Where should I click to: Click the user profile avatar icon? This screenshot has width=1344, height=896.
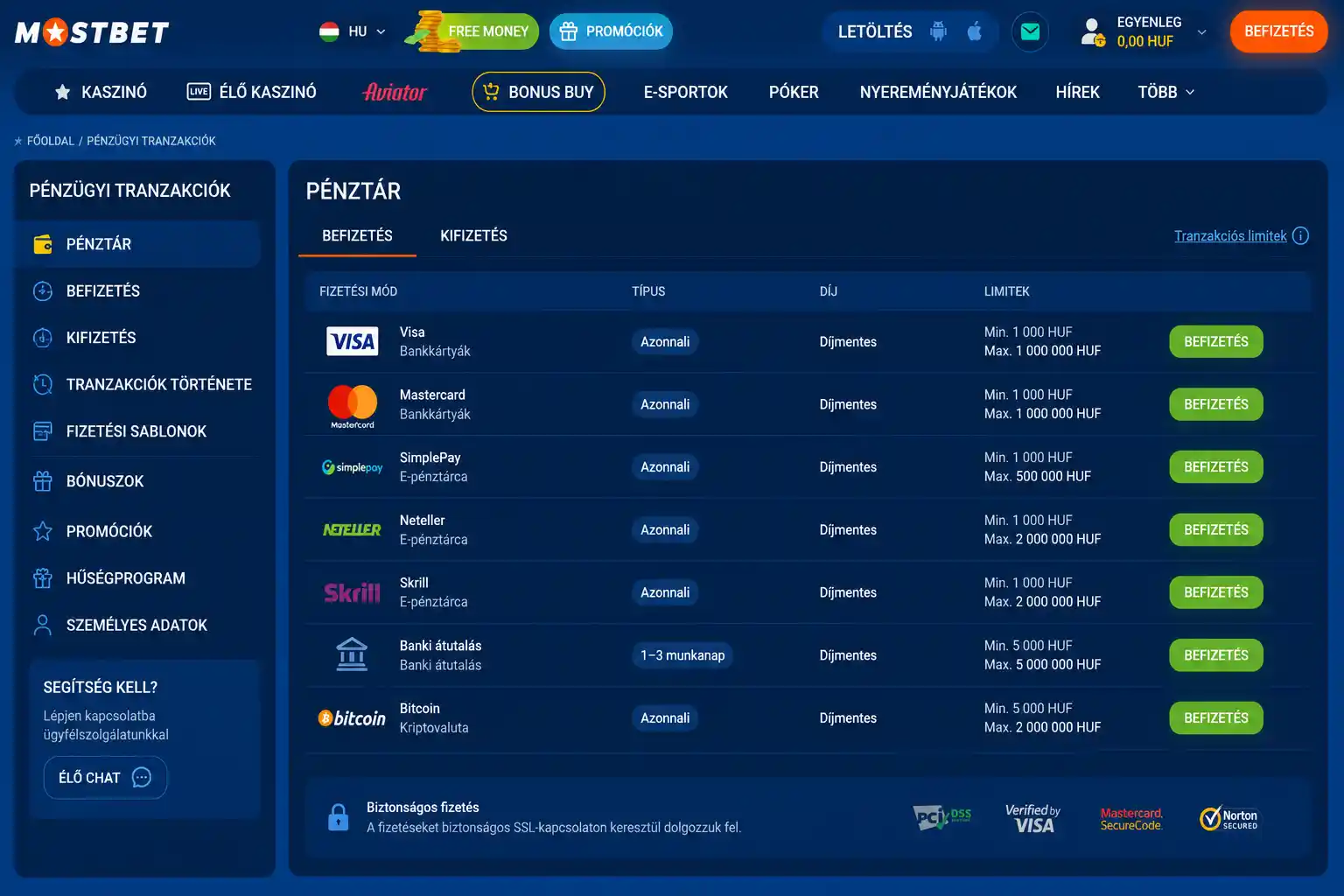tap(1093, 31)
